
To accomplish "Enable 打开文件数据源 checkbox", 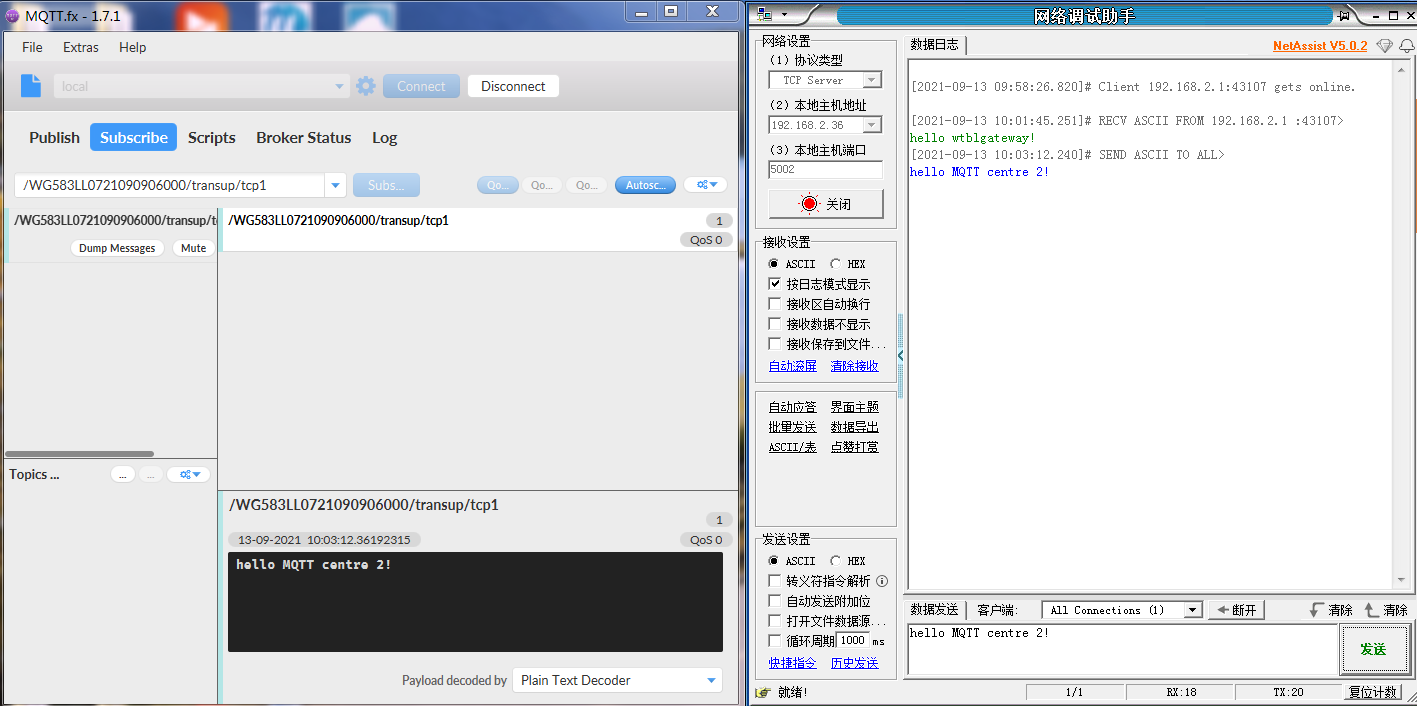I will tap(774, 621).
